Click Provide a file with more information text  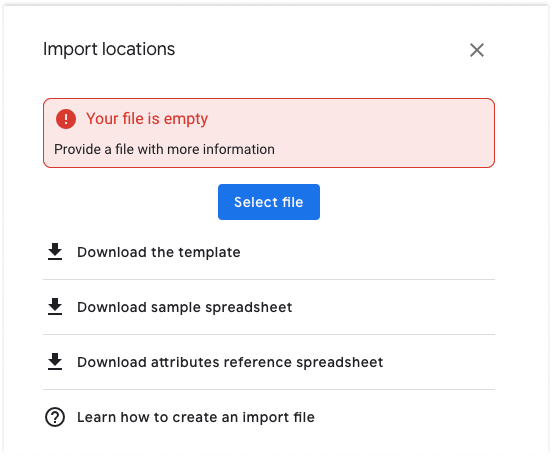(164, 149)
